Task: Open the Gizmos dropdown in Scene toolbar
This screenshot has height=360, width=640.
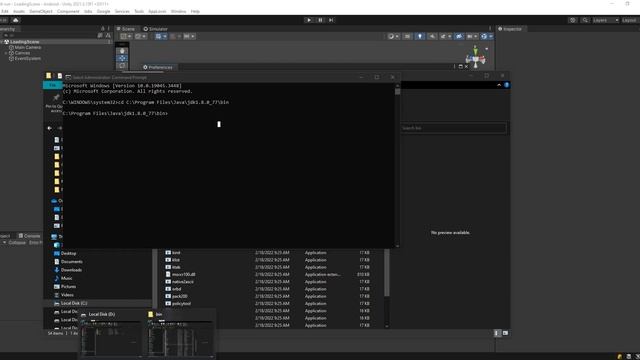Action: pyautogui.click(x=486, y=36)
